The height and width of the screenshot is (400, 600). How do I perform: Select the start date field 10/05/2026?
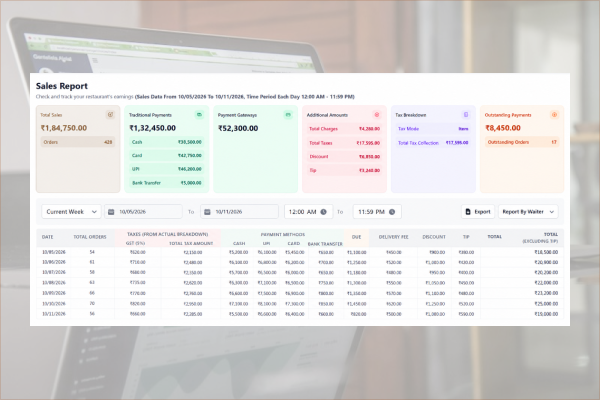point(143,212)
